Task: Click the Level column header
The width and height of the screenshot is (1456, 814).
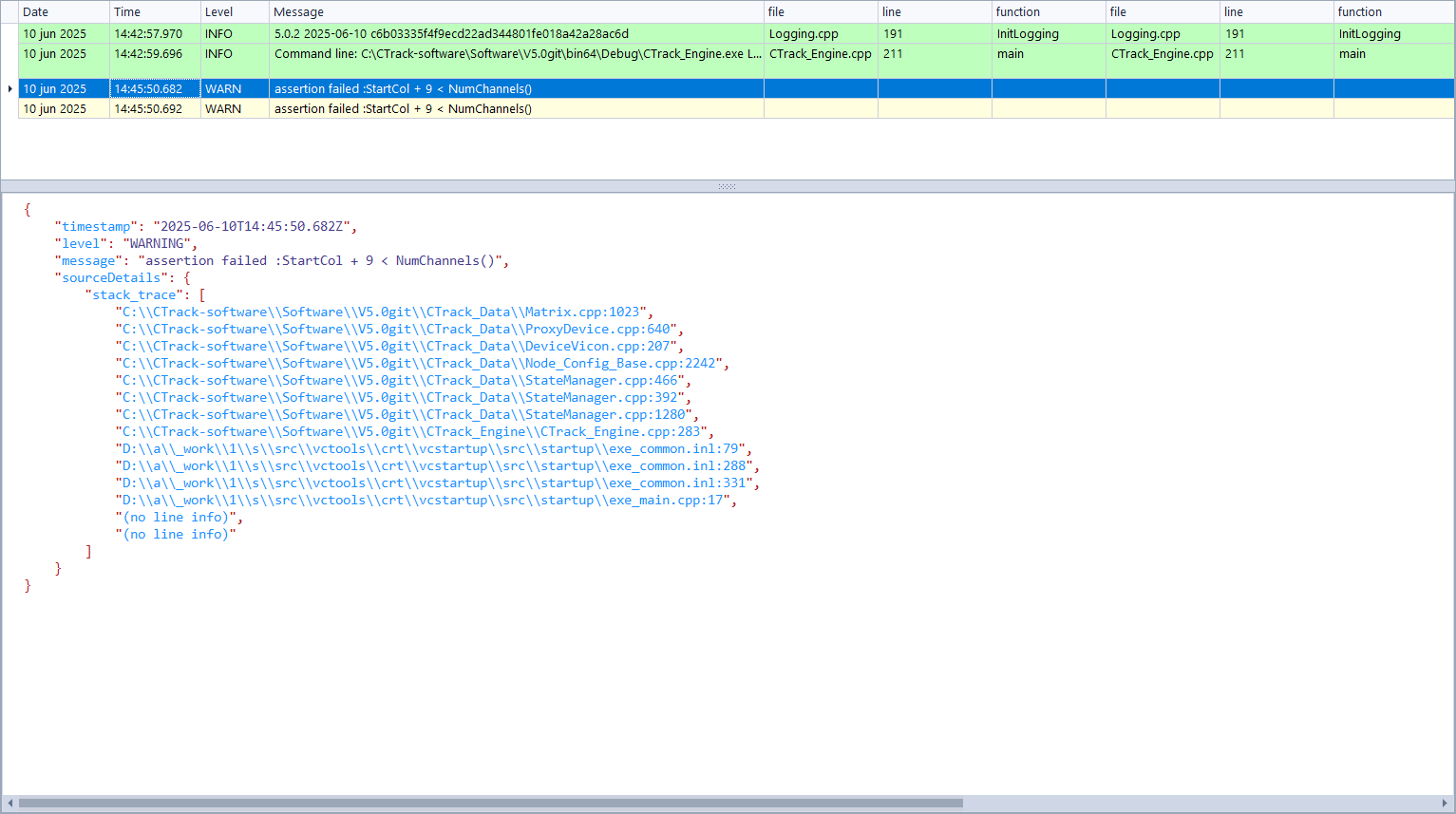Action: [x=234, y=12]
